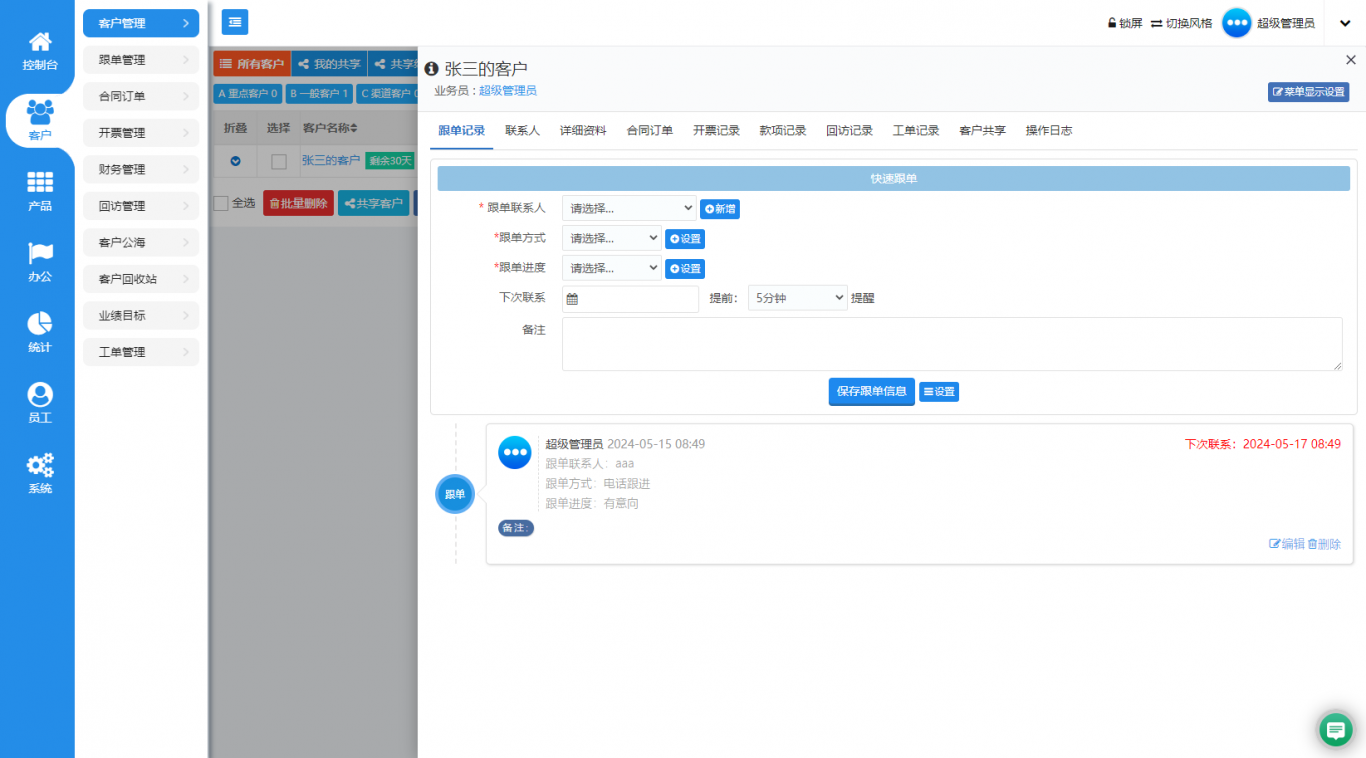Open the 统计 pie chart icon

[x=40, y=324]
